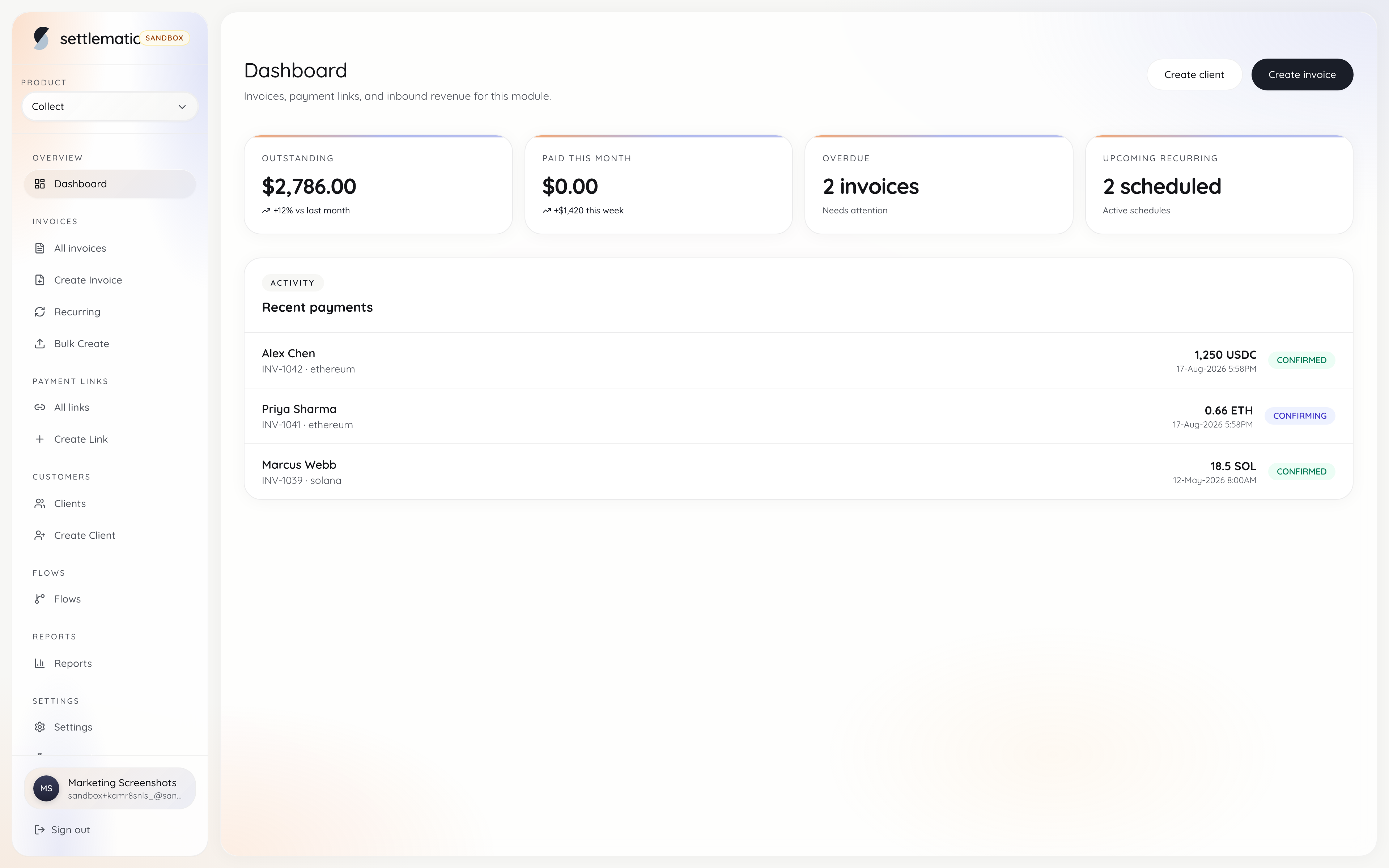This screenshot has width=1389, height=868.
Task: Click +12% vs last month text
Action: point(312,211)
